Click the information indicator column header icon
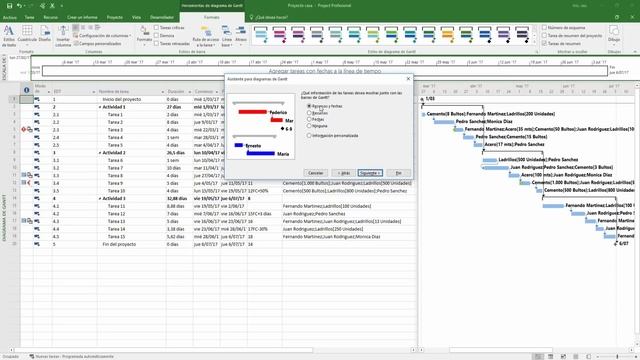The height and width of the screenshot is (360, 640). (27, 90)
